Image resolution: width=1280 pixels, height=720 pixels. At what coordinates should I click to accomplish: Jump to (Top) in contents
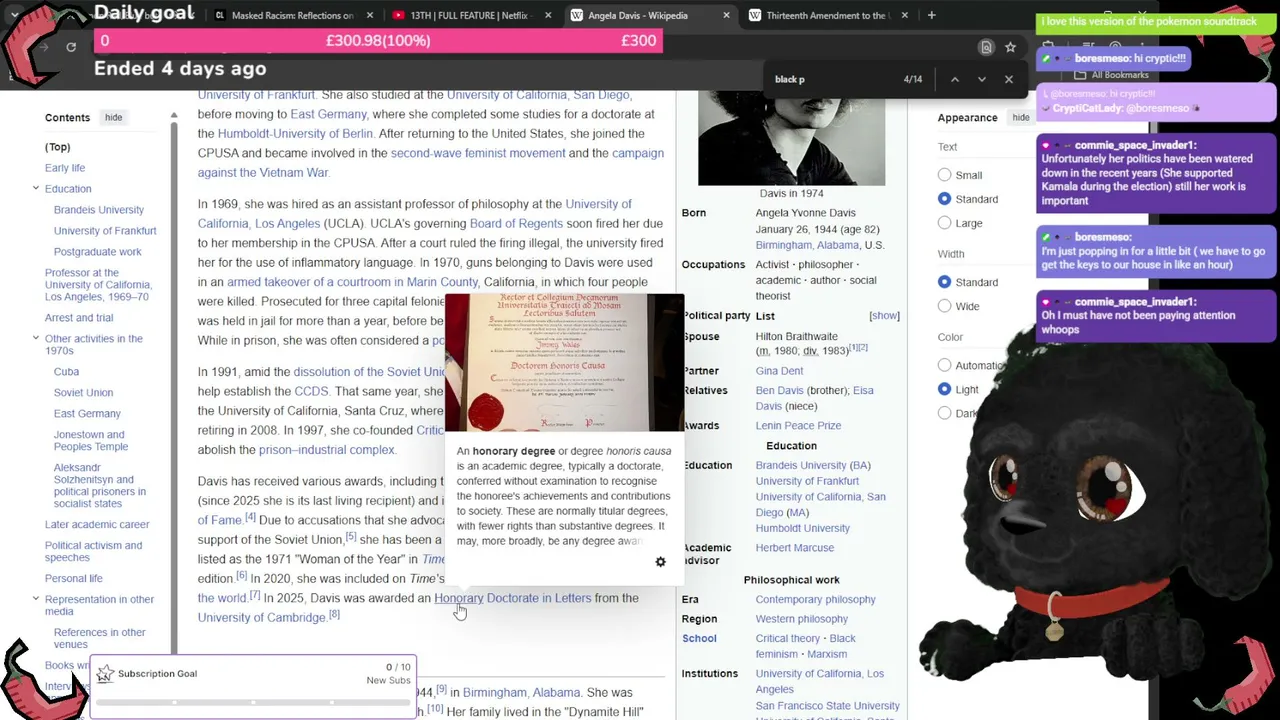[x=57, y=147]
